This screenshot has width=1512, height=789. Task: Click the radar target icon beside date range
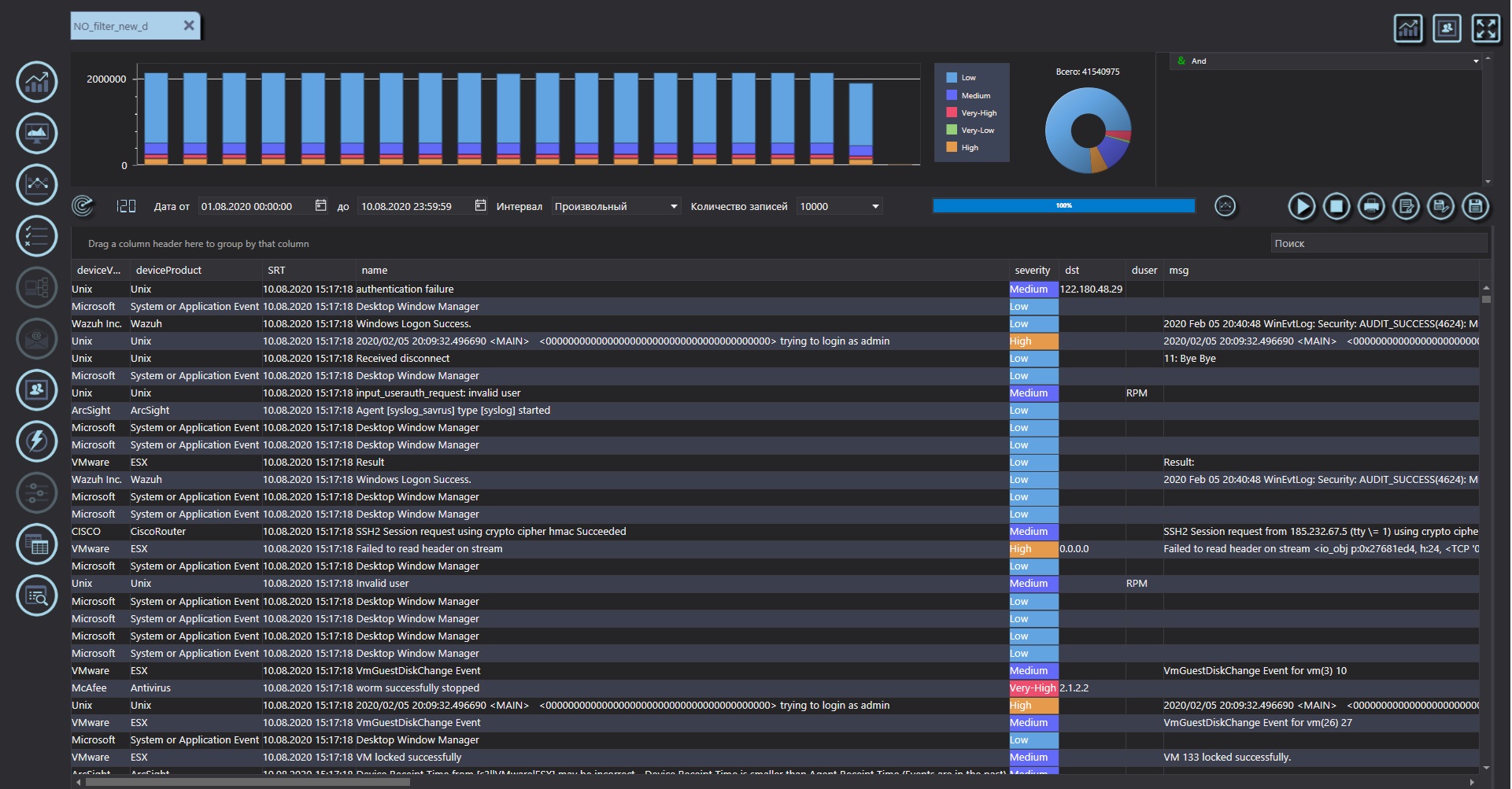point(83,206)
